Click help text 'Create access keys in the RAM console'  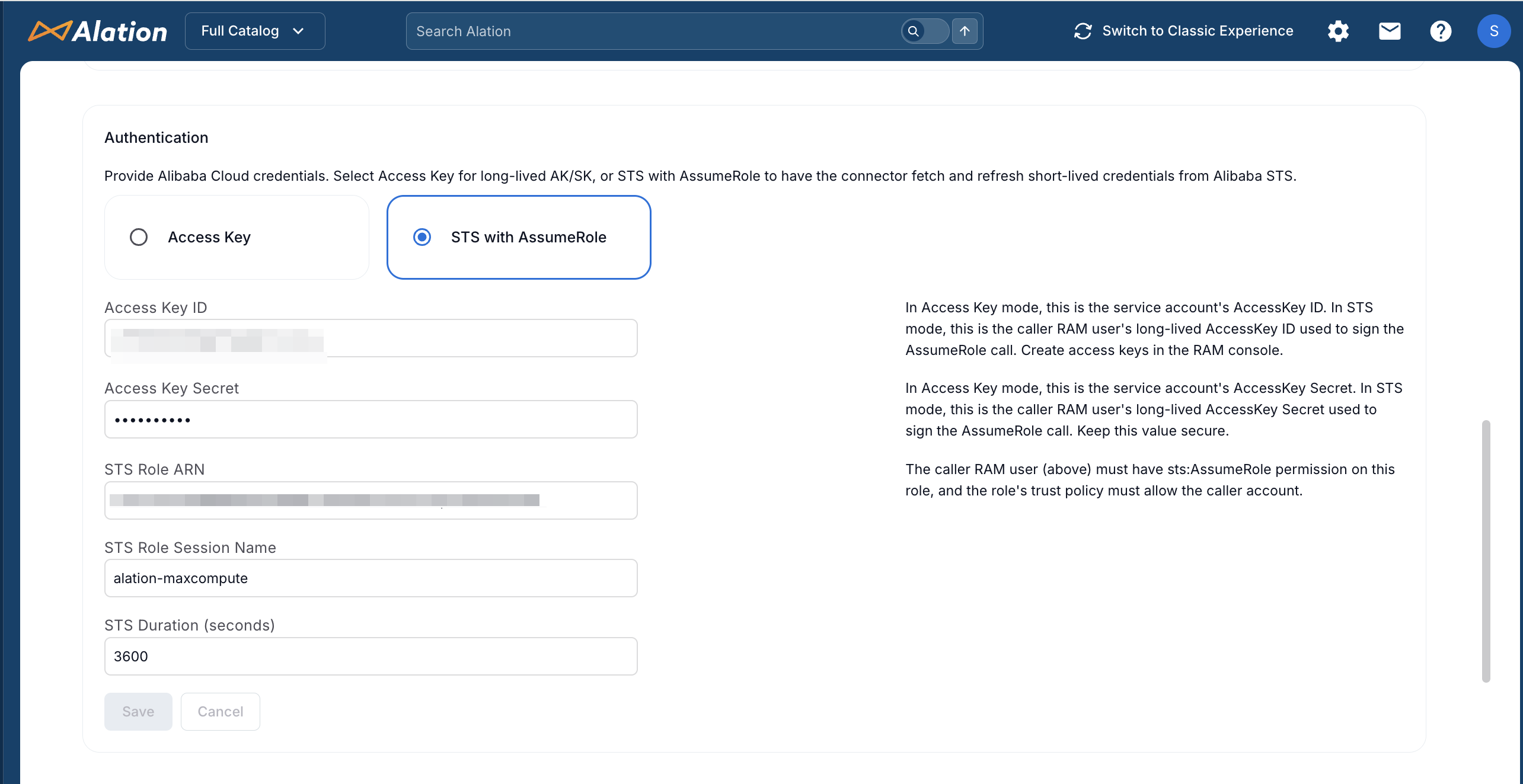click(x=1152, y=350)
